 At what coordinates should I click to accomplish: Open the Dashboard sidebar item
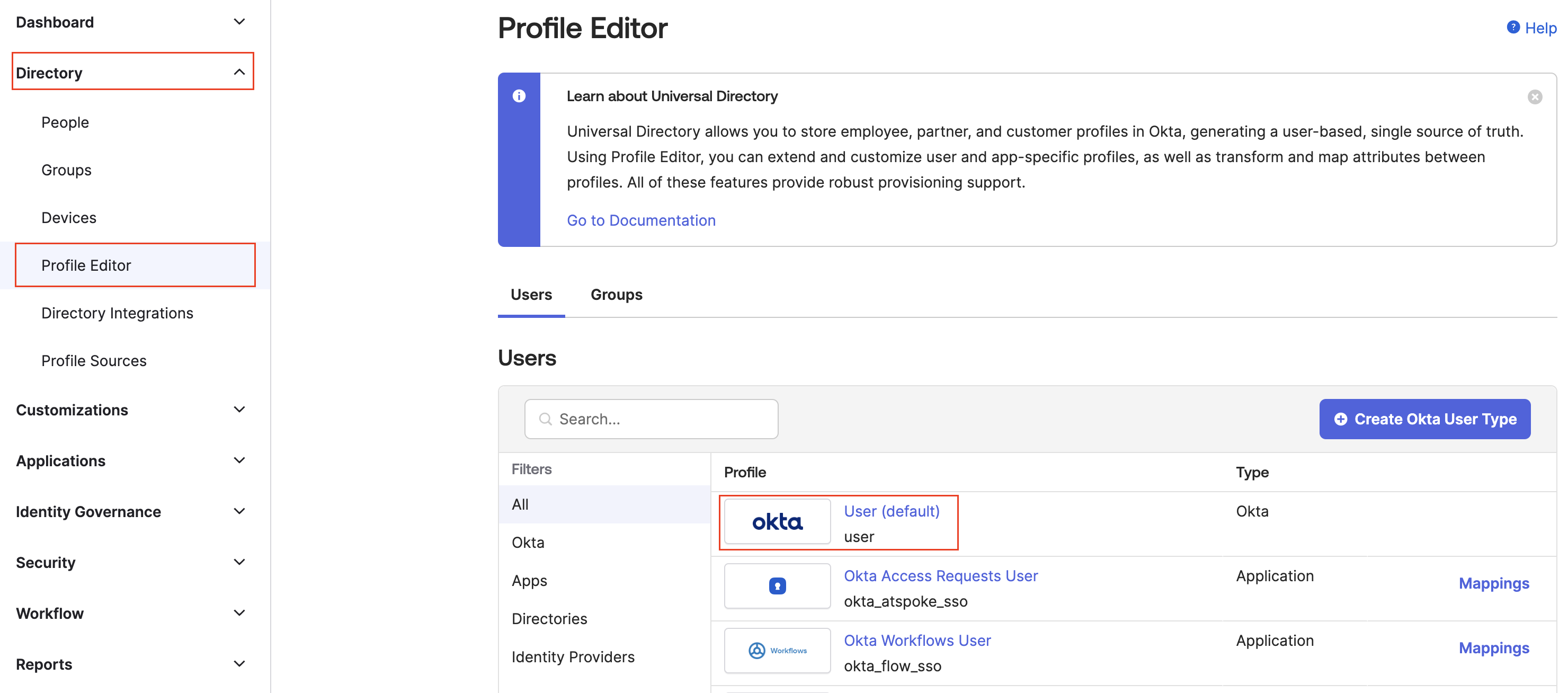tap(55, 23)
